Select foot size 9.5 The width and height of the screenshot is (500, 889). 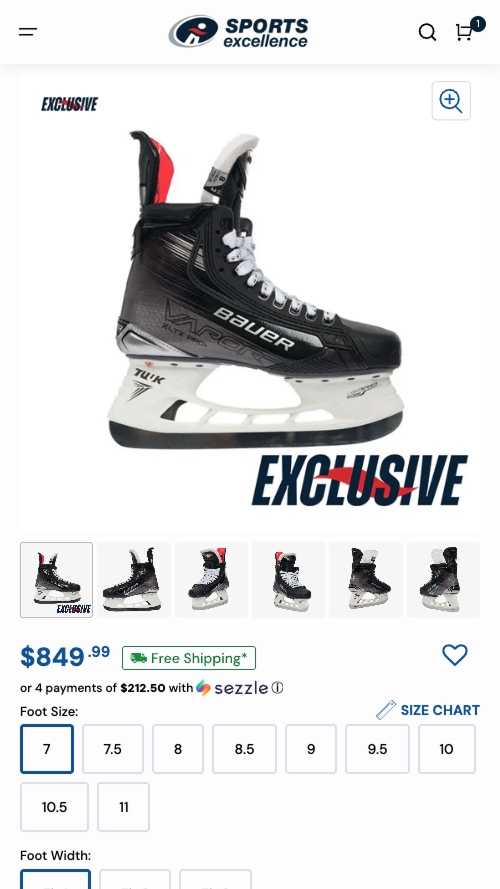pos(377,749)
